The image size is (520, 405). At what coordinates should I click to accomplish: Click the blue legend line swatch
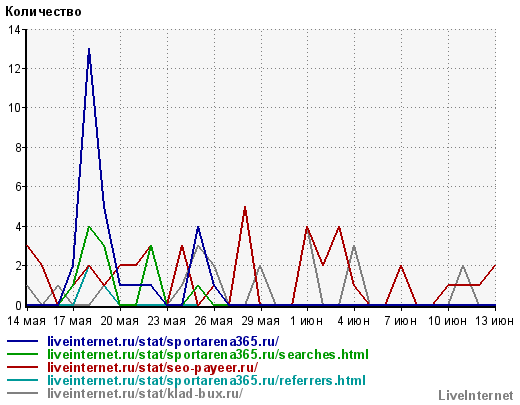pos(22,341)
